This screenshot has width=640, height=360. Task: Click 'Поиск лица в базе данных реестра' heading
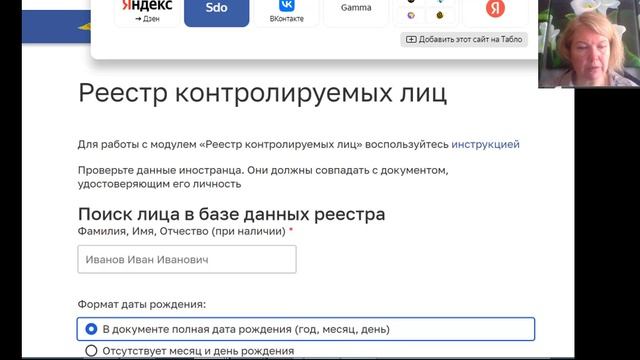231,214
